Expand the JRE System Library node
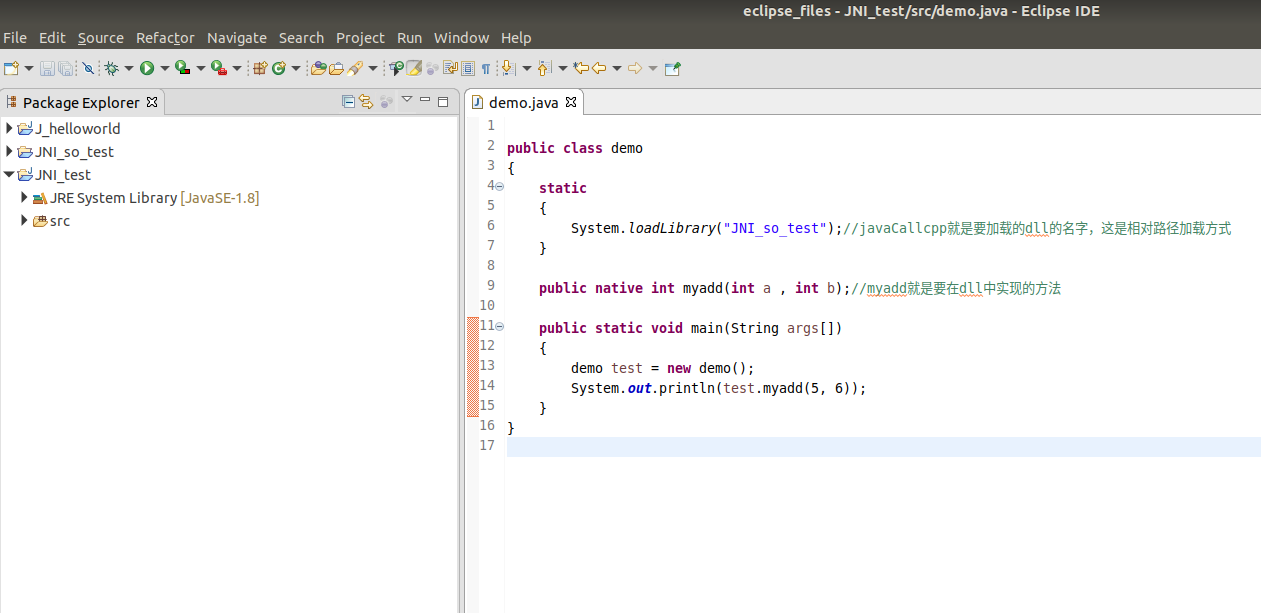The width and height of the screenshot is (1261, 613). [23, 197]
